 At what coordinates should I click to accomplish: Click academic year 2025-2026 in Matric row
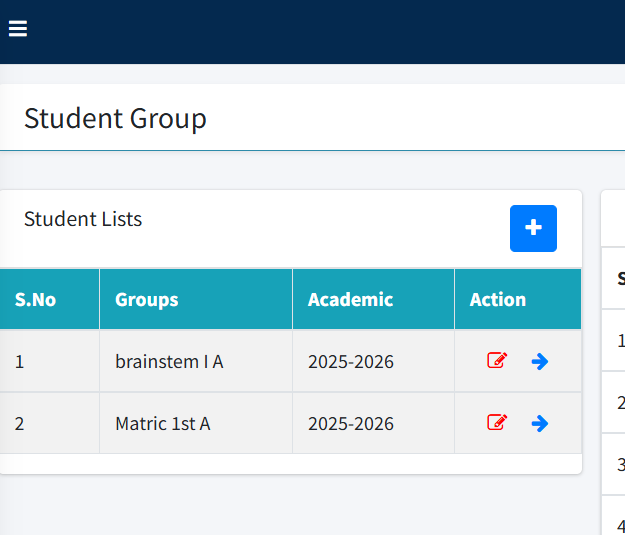tap(350, 423)
